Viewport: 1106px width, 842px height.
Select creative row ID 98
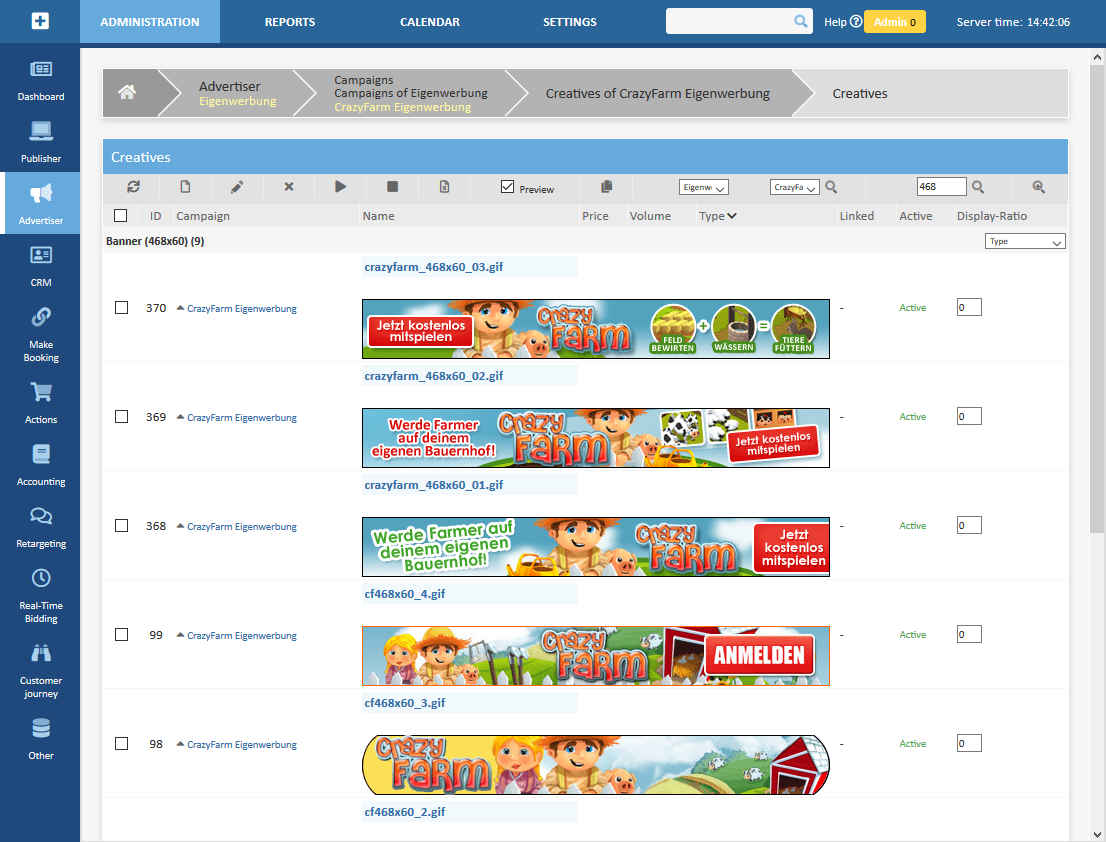[121, 744]
